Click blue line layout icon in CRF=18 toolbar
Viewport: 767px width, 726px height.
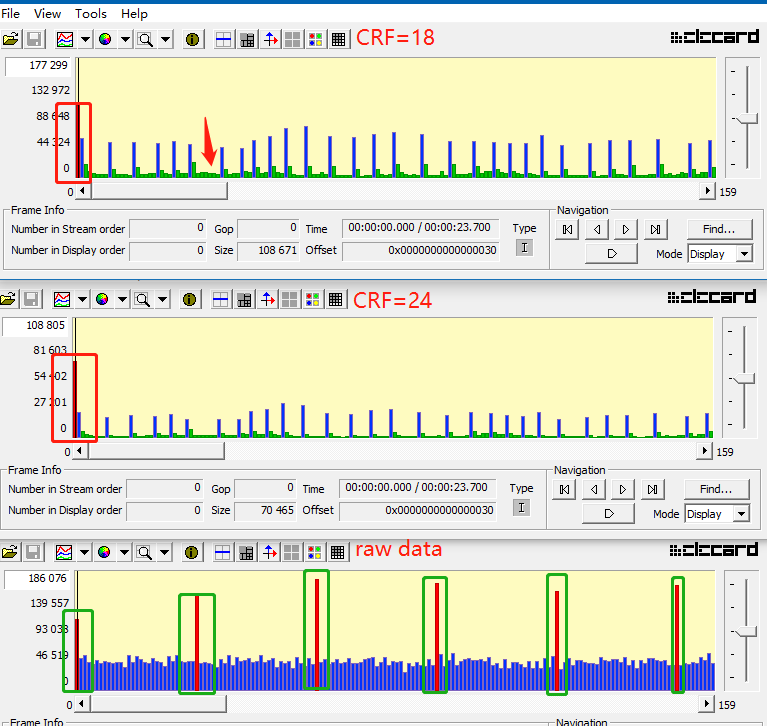(224, 39)
